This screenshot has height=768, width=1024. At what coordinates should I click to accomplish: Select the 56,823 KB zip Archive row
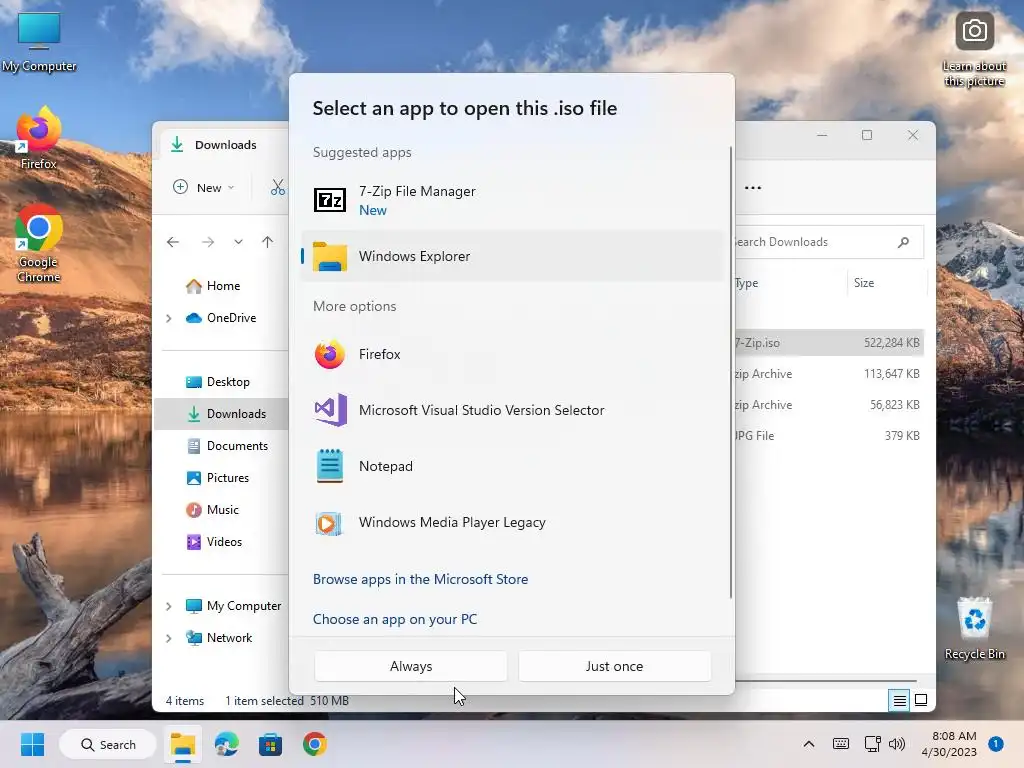829,405
